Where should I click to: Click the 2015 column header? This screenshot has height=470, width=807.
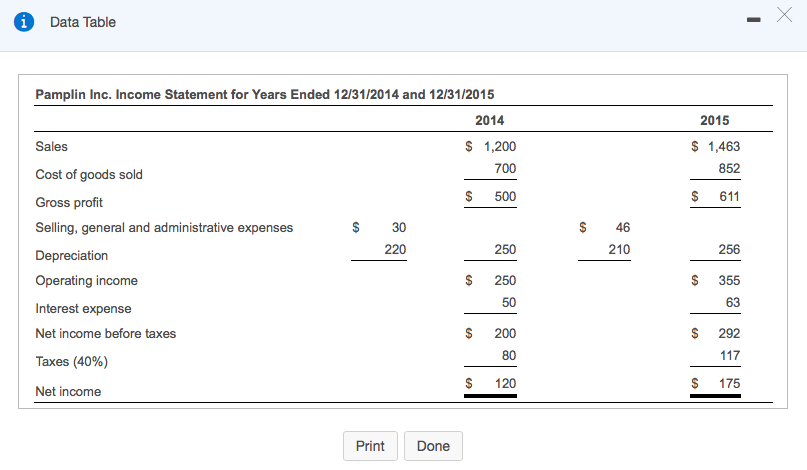(x=714, y=120)
